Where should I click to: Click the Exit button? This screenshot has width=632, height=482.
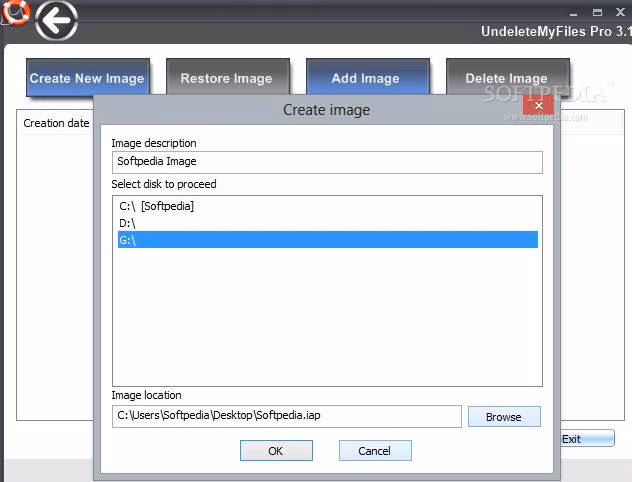point(587,438)
